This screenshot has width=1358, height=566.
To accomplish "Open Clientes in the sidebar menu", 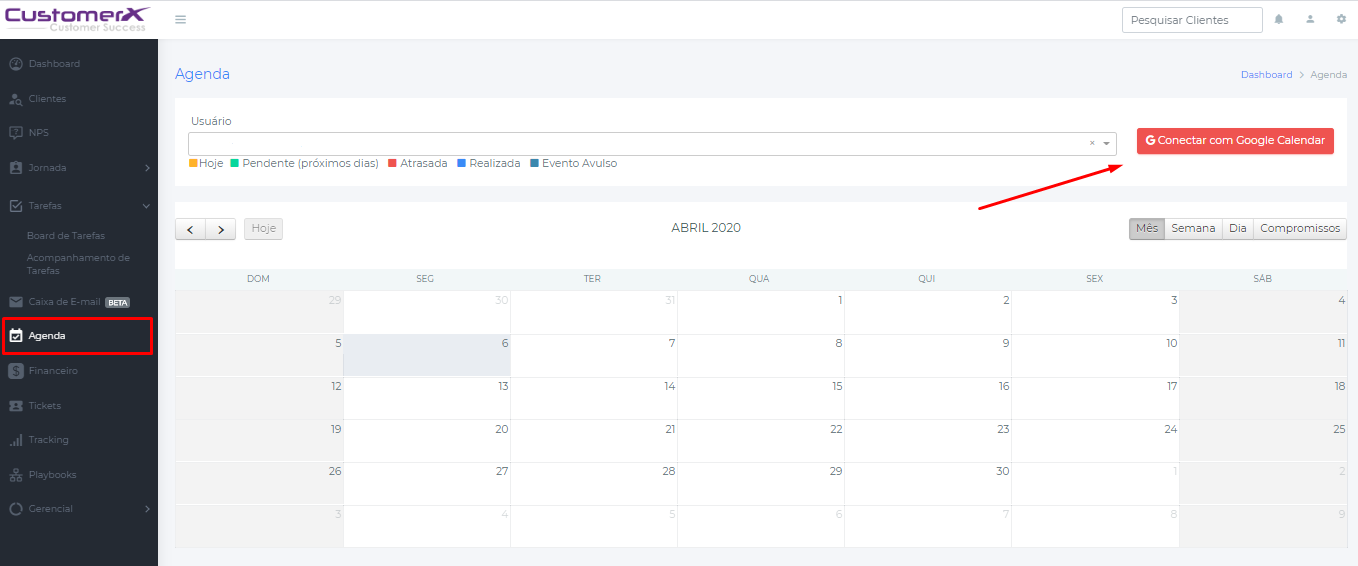I will point(47,99).
